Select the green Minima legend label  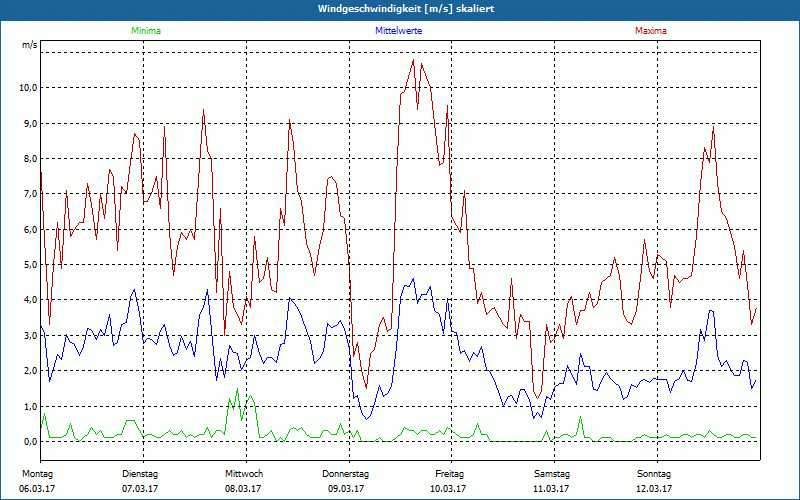click(146, 31)
